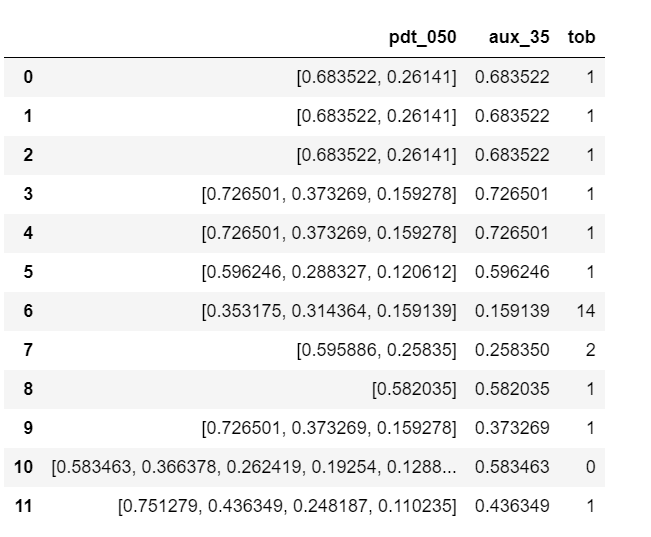651x537 pixels.
Task: Select row index 9
Action: coord(28,428)
